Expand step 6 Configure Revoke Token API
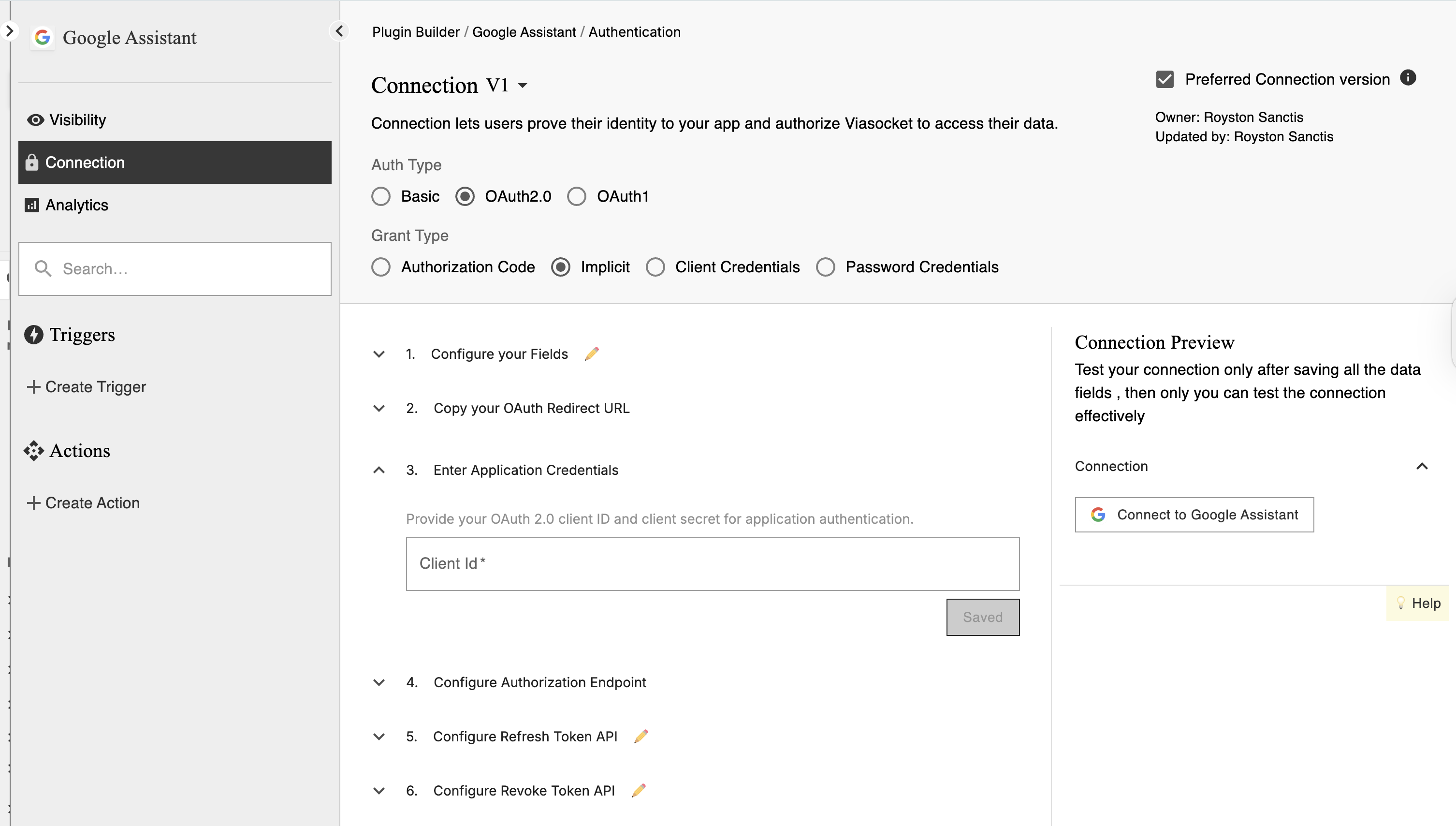The image size is (1456, 826). click(379, 791)
